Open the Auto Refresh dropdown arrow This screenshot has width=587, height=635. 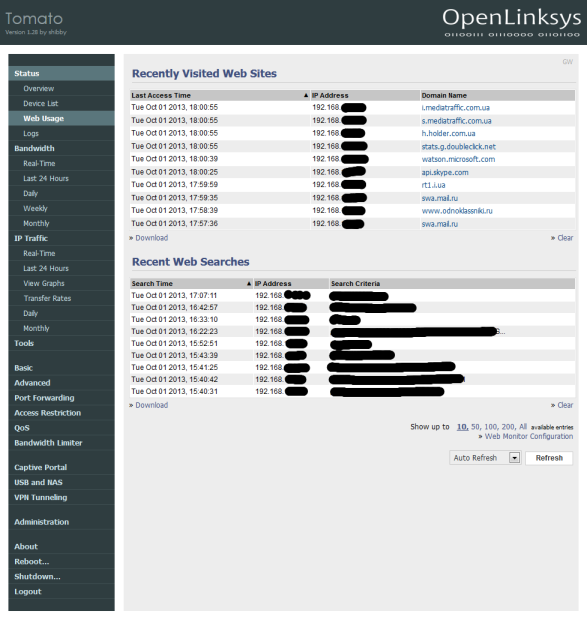pyautogui.click(x=514, y=458)
